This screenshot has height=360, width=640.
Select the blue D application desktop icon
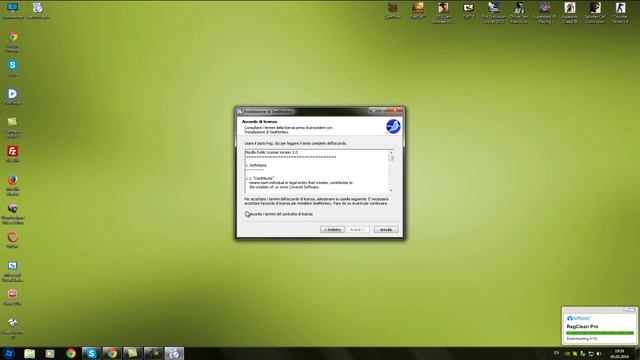coord(12,97)
